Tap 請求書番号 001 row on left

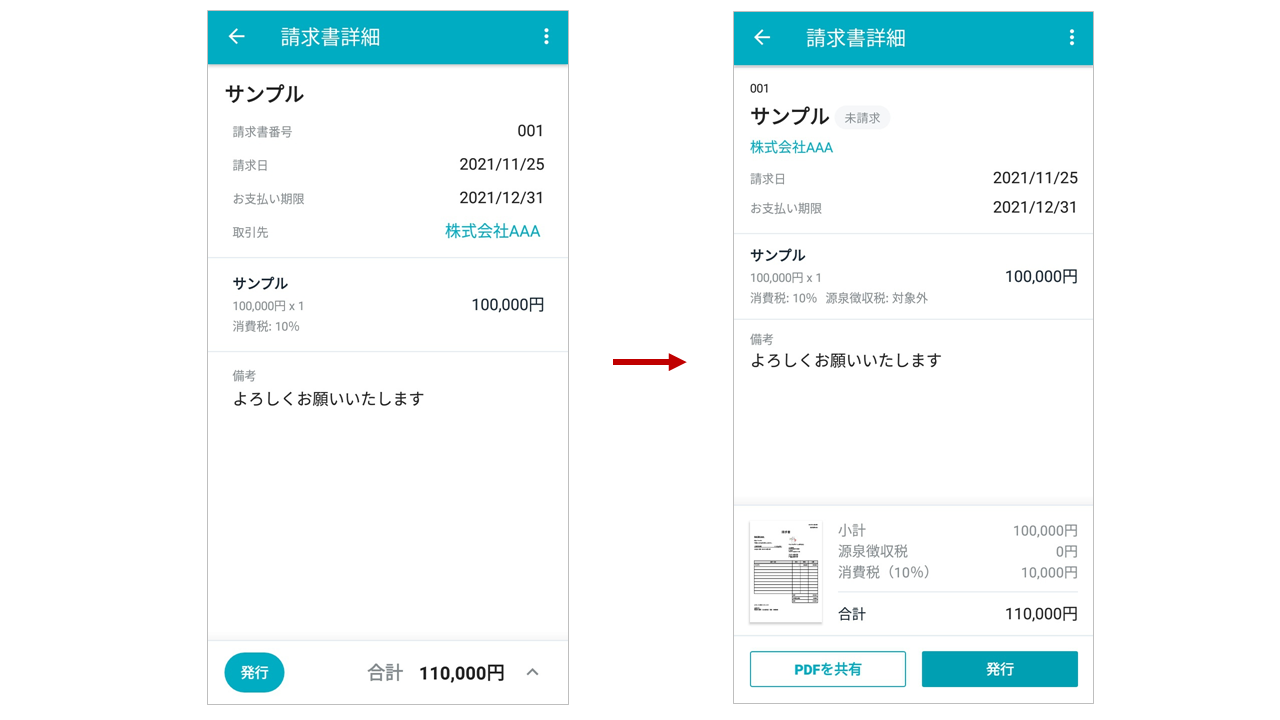pyautogui.click(x=388, y=131)
